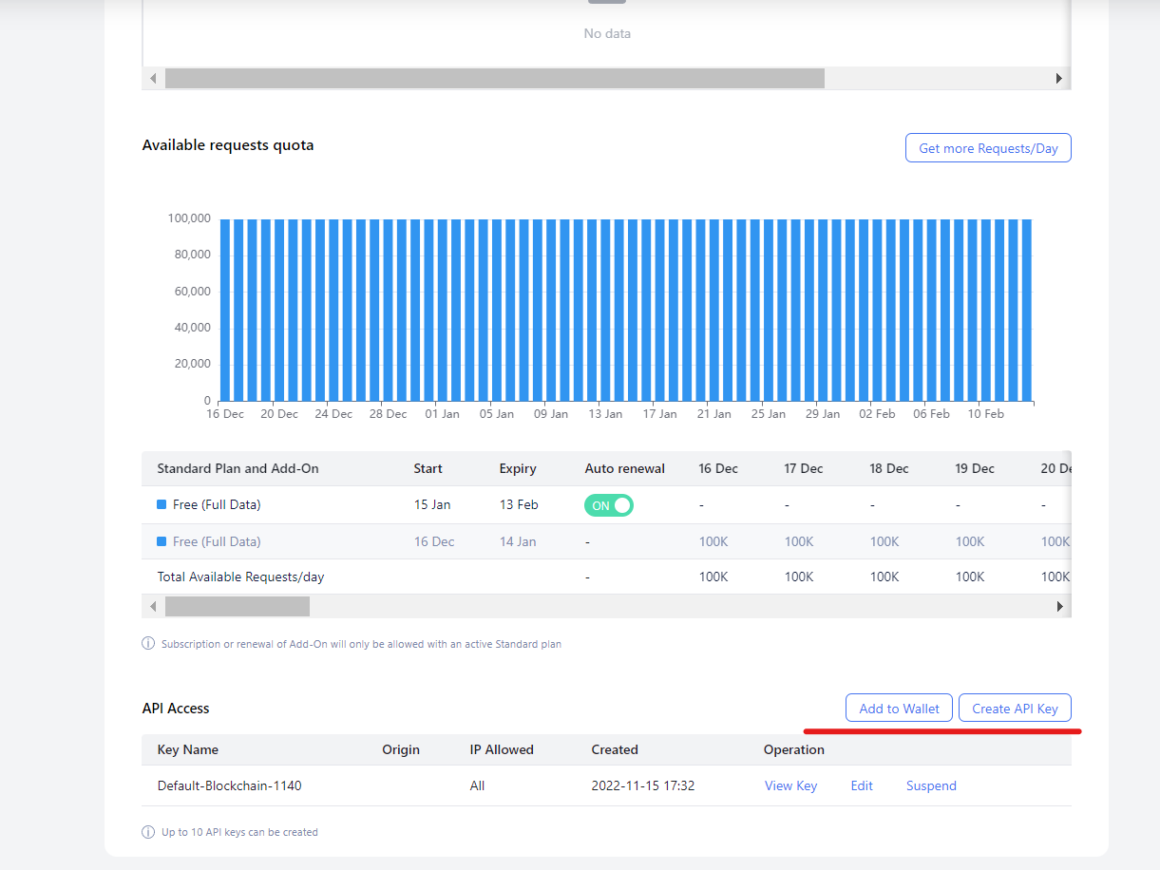Click the scrollbar thumb below the plan table
The width and height of the screenshot is (1160, 870).
(x=237, y=606)
